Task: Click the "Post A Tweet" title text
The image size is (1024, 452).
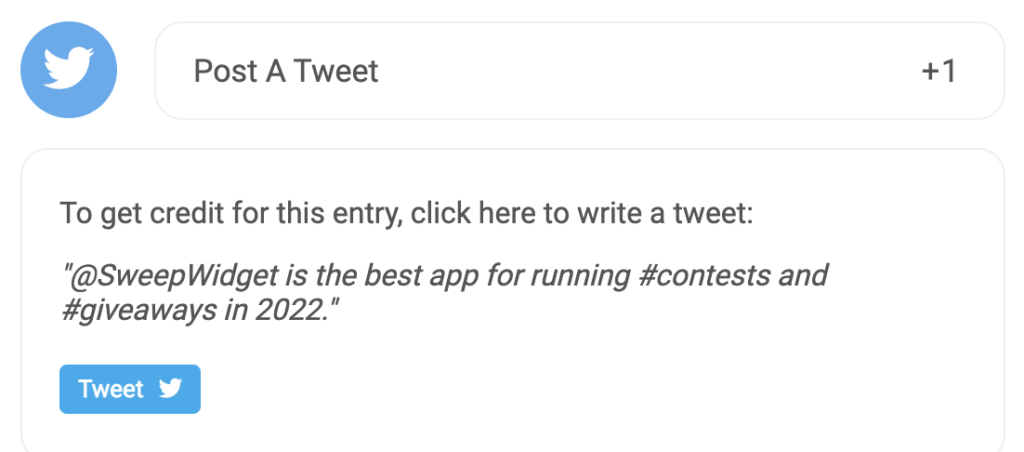Action: pos(286,71)
